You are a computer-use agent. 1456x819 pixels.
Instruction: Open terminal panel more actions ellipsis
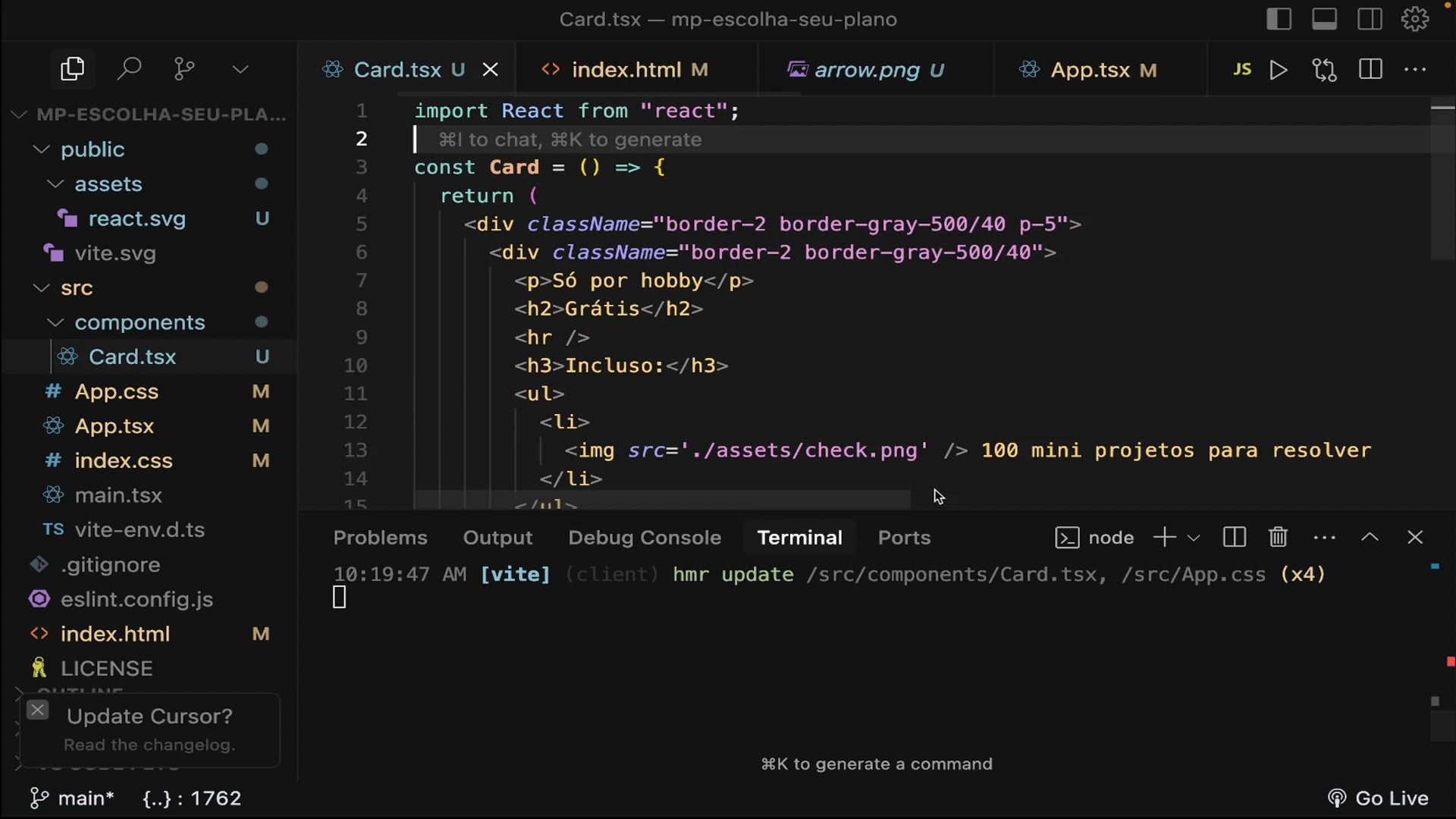click(1324, 538)
